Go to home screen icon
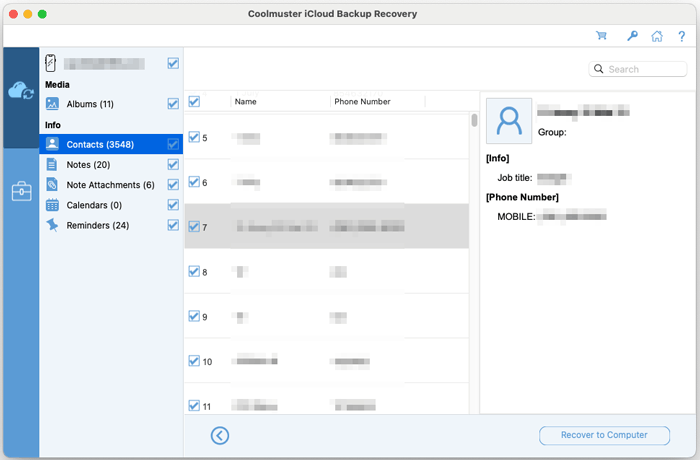The width and height of the screenshot is (700, 460). [x=657, y=36]
